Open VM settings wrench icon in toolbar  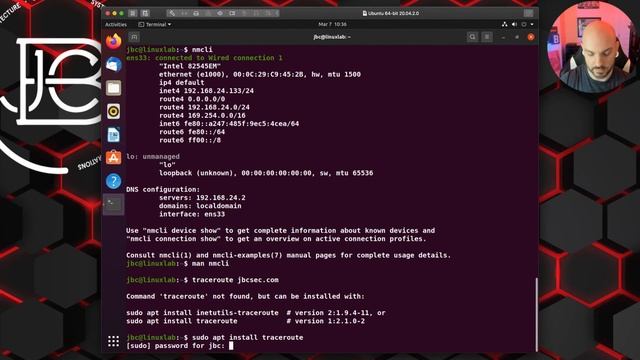[172, 13]
